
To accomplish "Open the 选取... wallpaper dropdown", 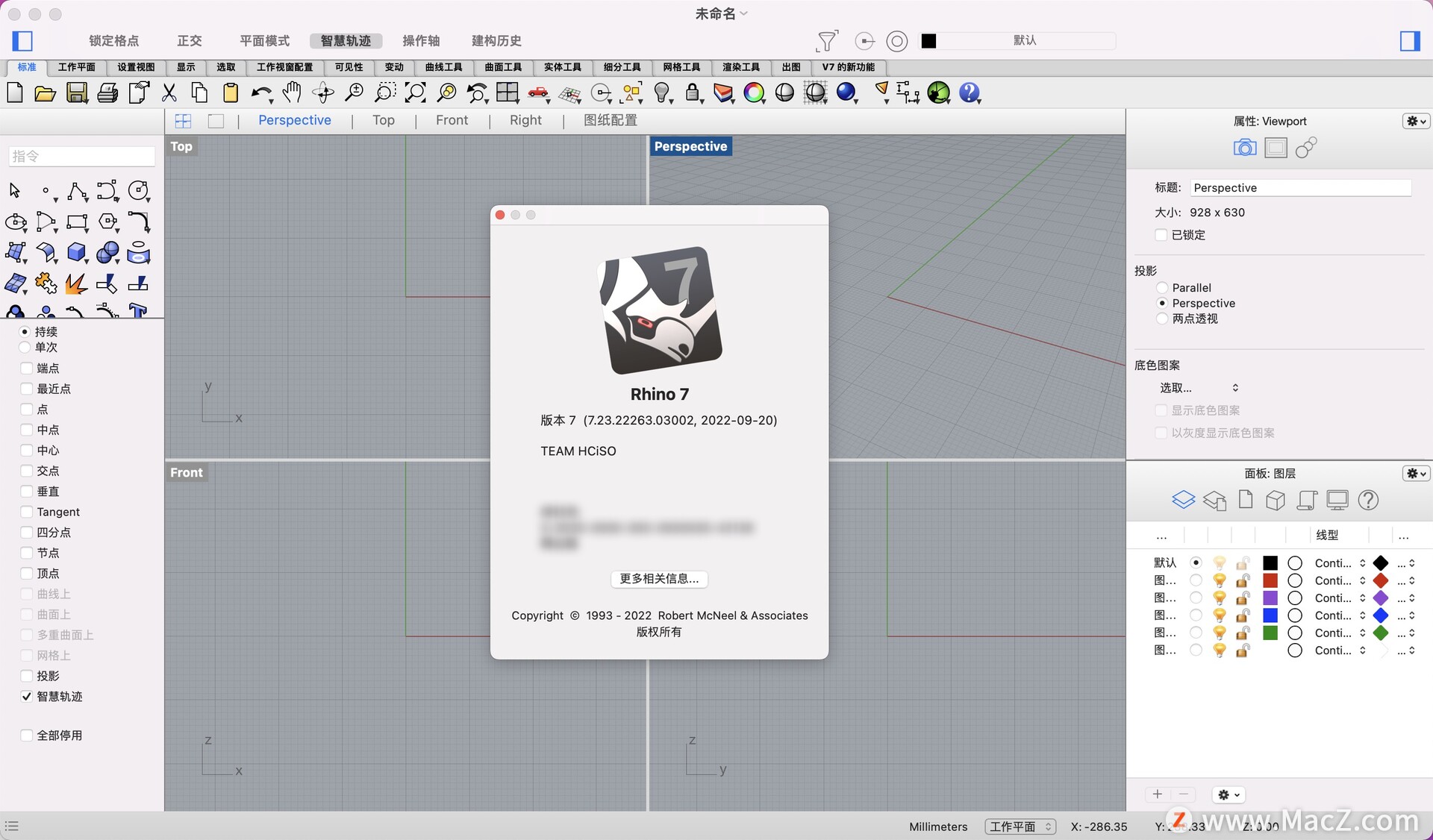I will (1199, 388).
